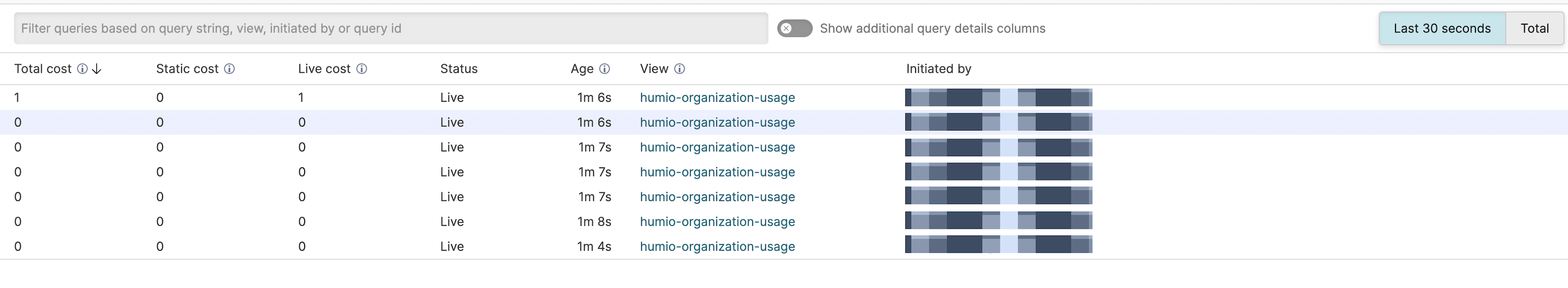Image resolution: width=1568 pixels, height=288 pixels.
Task: Open humio-organization-usage link in highlighted second row
Action: pyautogui.click(x=717, y=122)
